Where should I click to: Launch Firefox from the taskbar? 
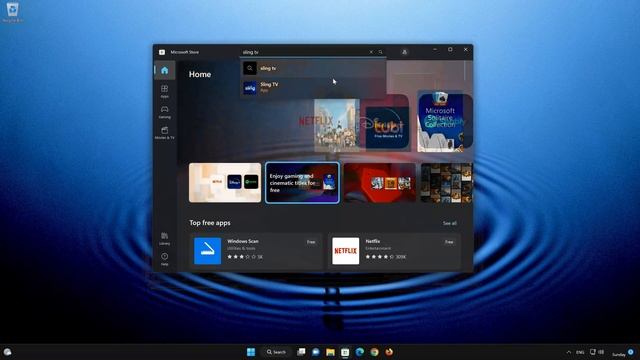[x=389, y=352]
